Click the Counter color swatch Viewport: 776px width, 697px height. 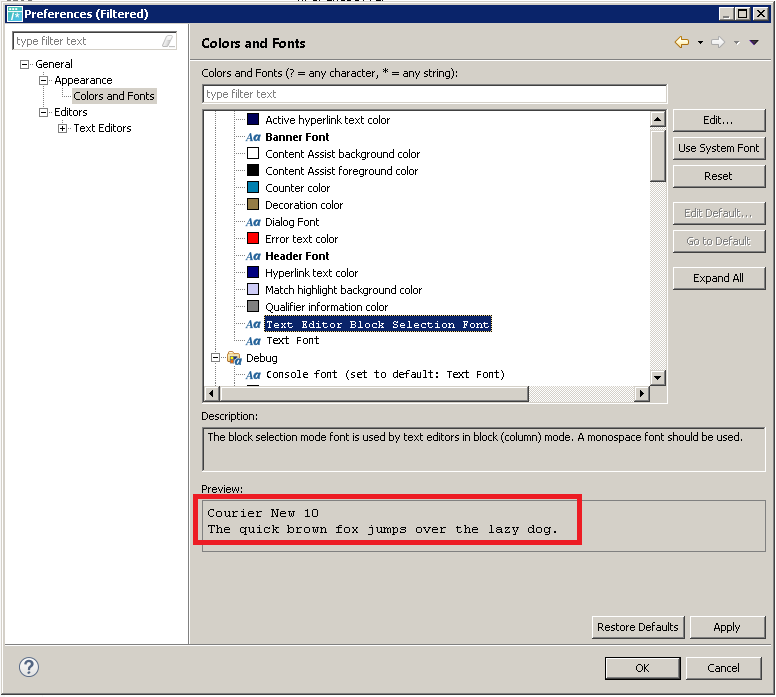click(x=253, y=187)
